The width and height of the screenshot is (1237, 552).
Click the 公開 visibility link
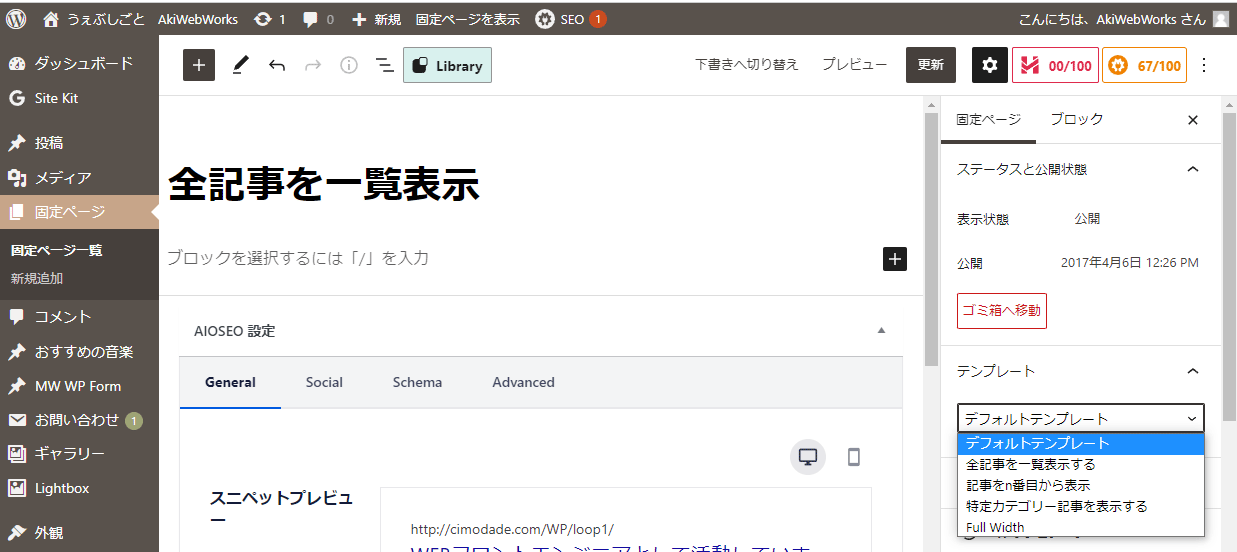coord(1087,218)
